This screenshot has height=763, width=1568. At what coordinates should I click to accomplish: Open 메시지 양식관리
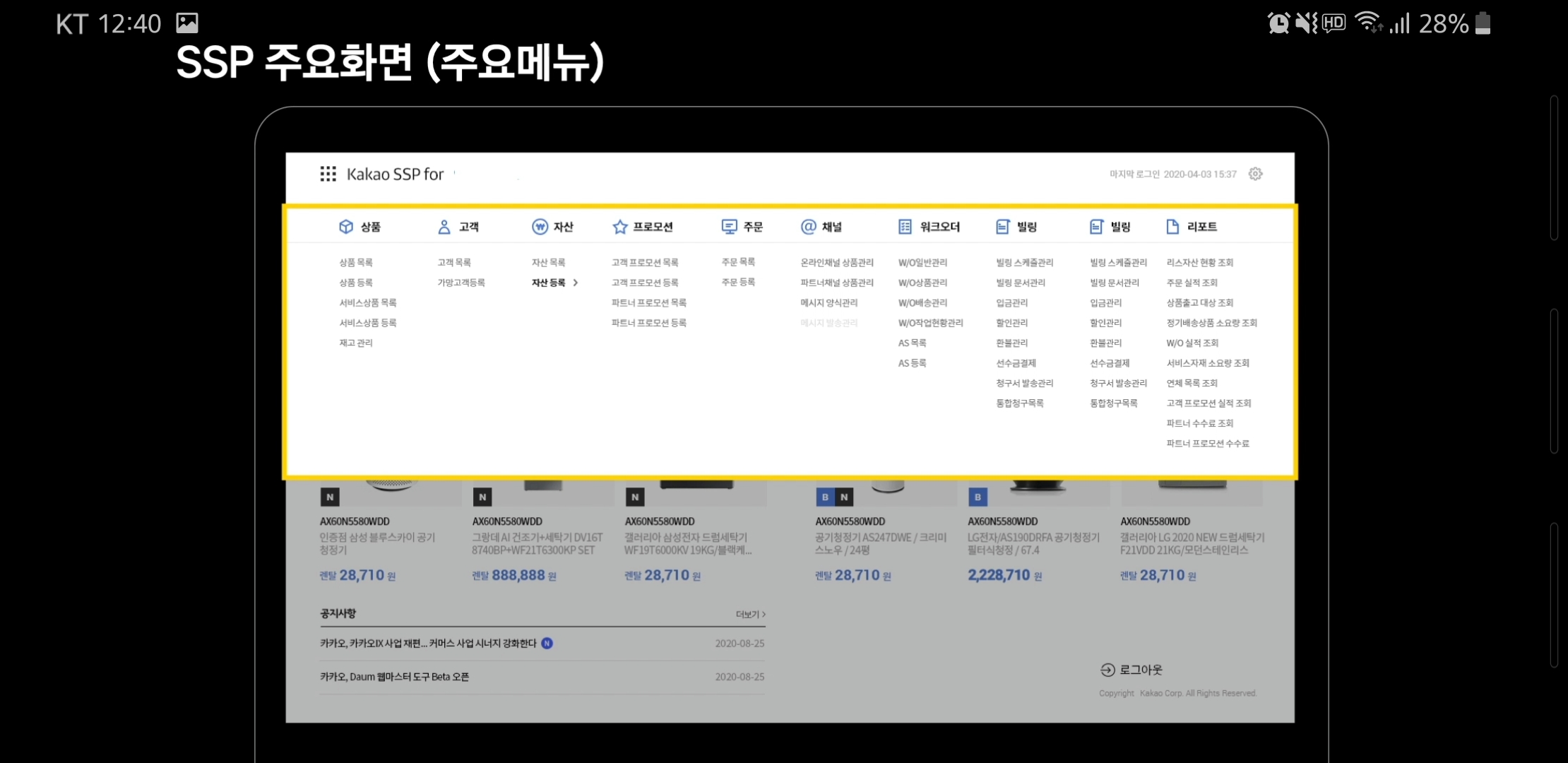pos(829,303)
